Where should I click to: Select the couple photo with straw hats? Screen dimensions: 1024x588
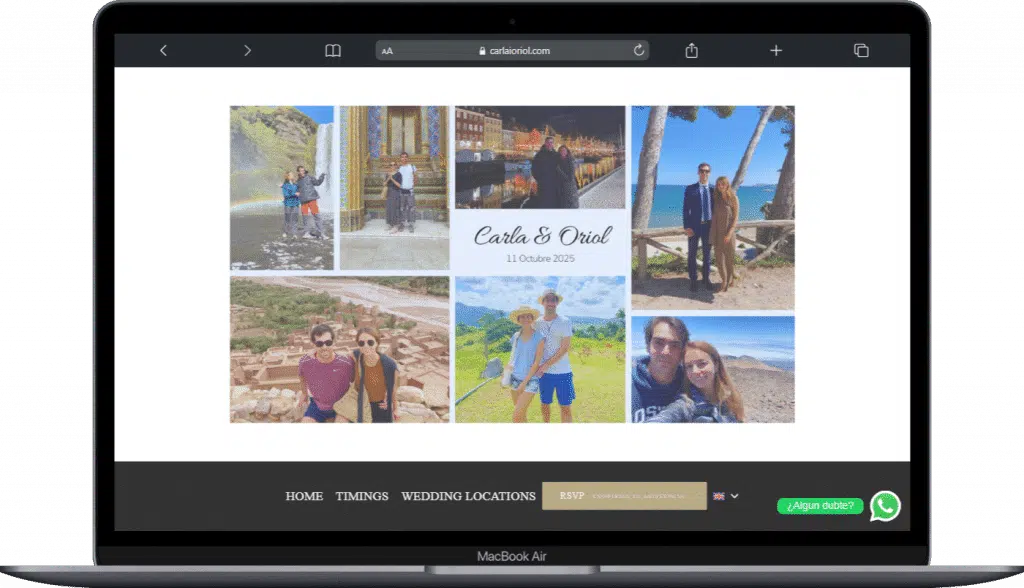click(540, 349)
